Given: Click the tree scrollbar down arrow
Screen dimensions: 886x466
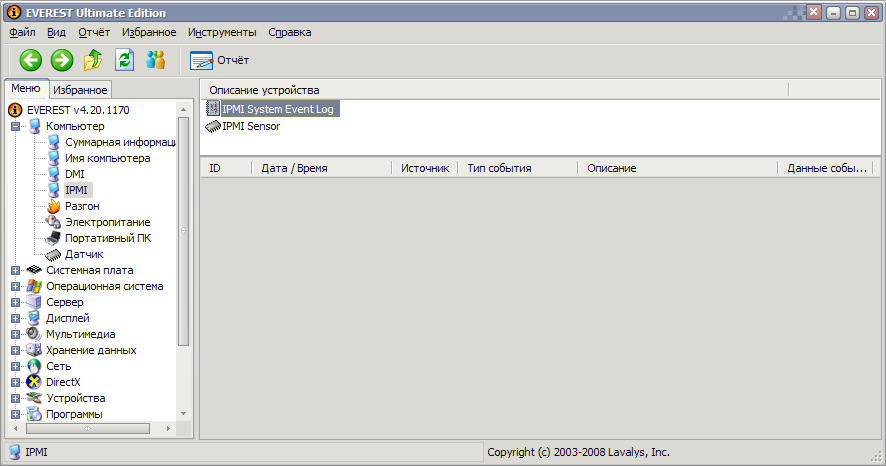Looking at the screenshot, I should 183,414.
